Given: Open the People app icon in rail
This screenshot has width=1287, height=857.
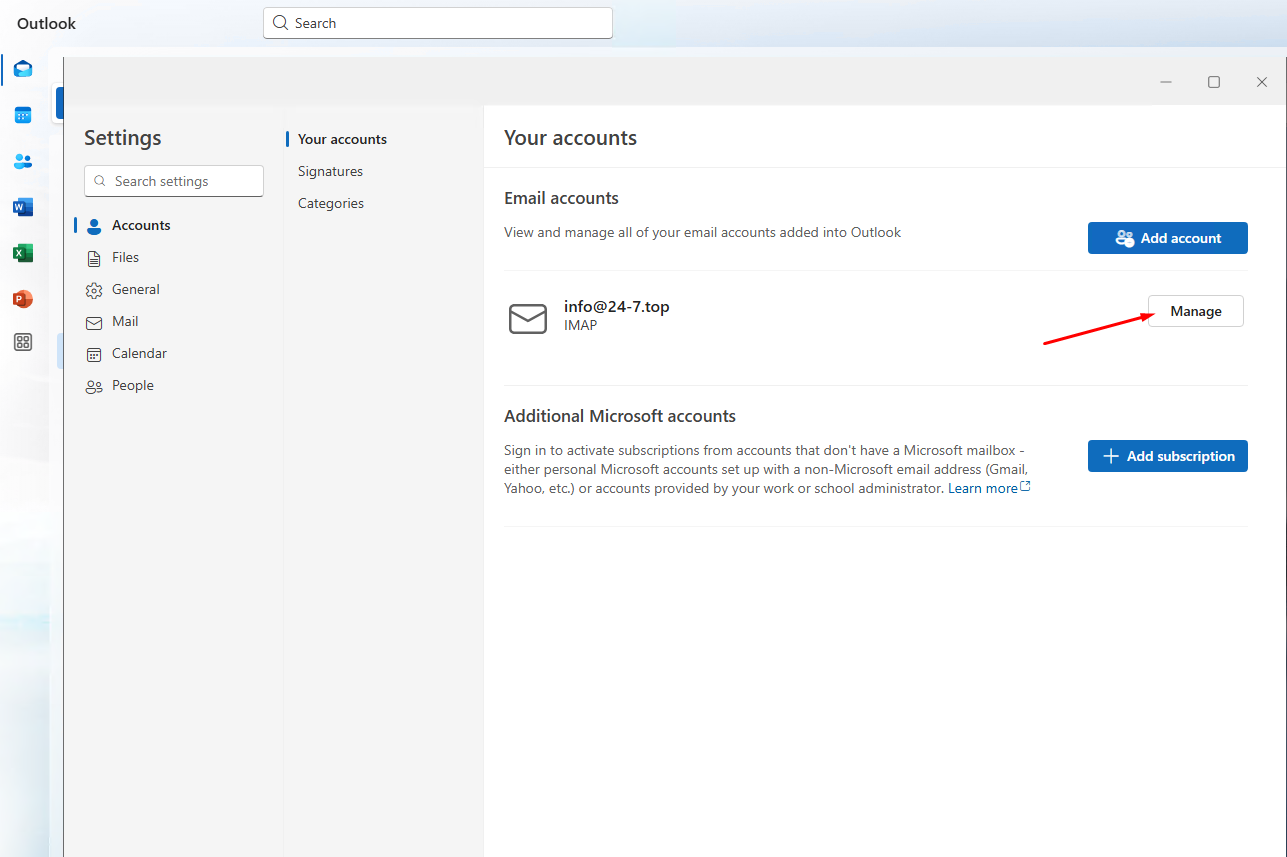Looking at the screenshot, I should click(x=23, y=161).
